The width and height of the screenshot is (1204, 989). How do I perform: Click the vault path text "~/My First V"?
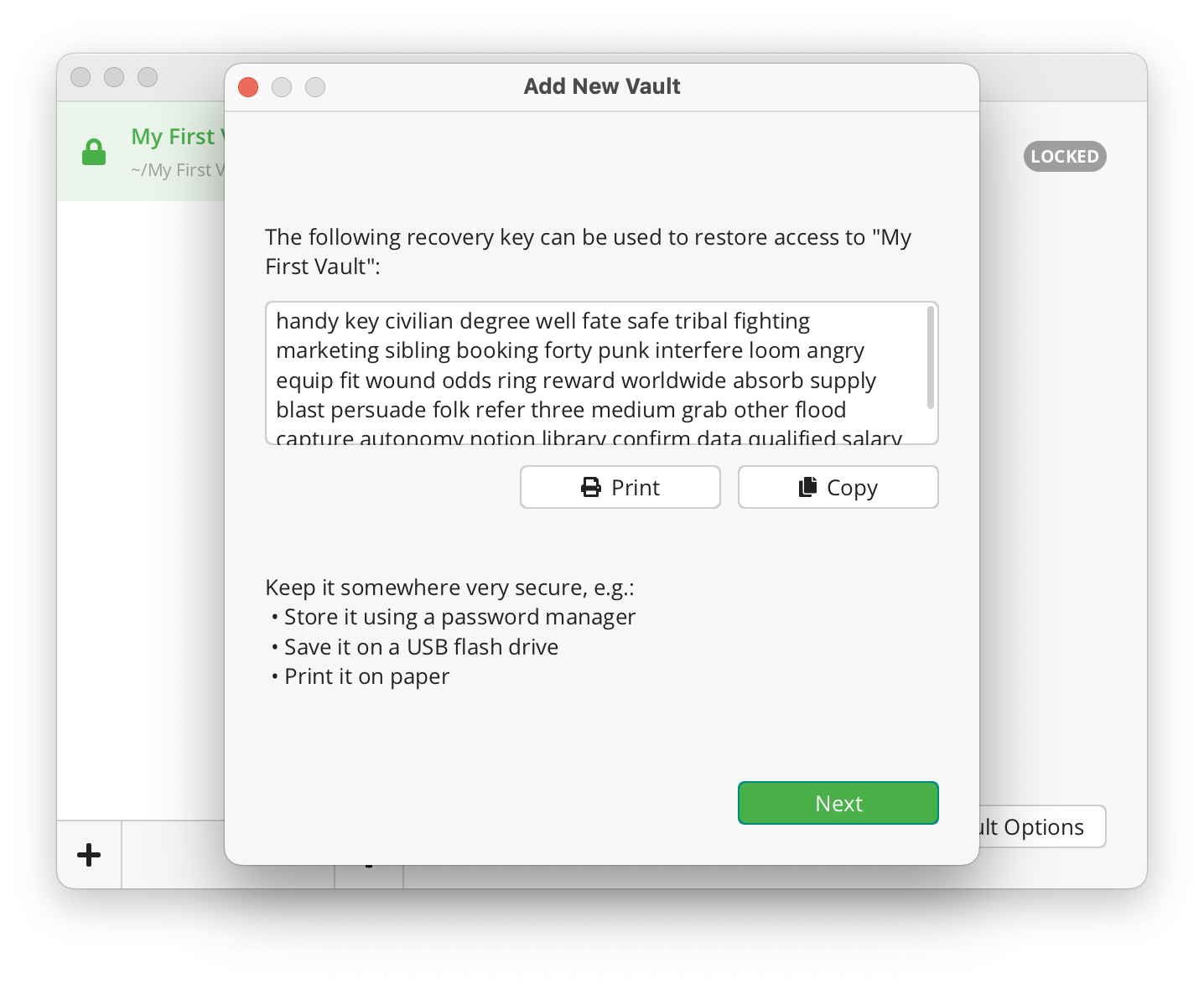coord(178,170)
